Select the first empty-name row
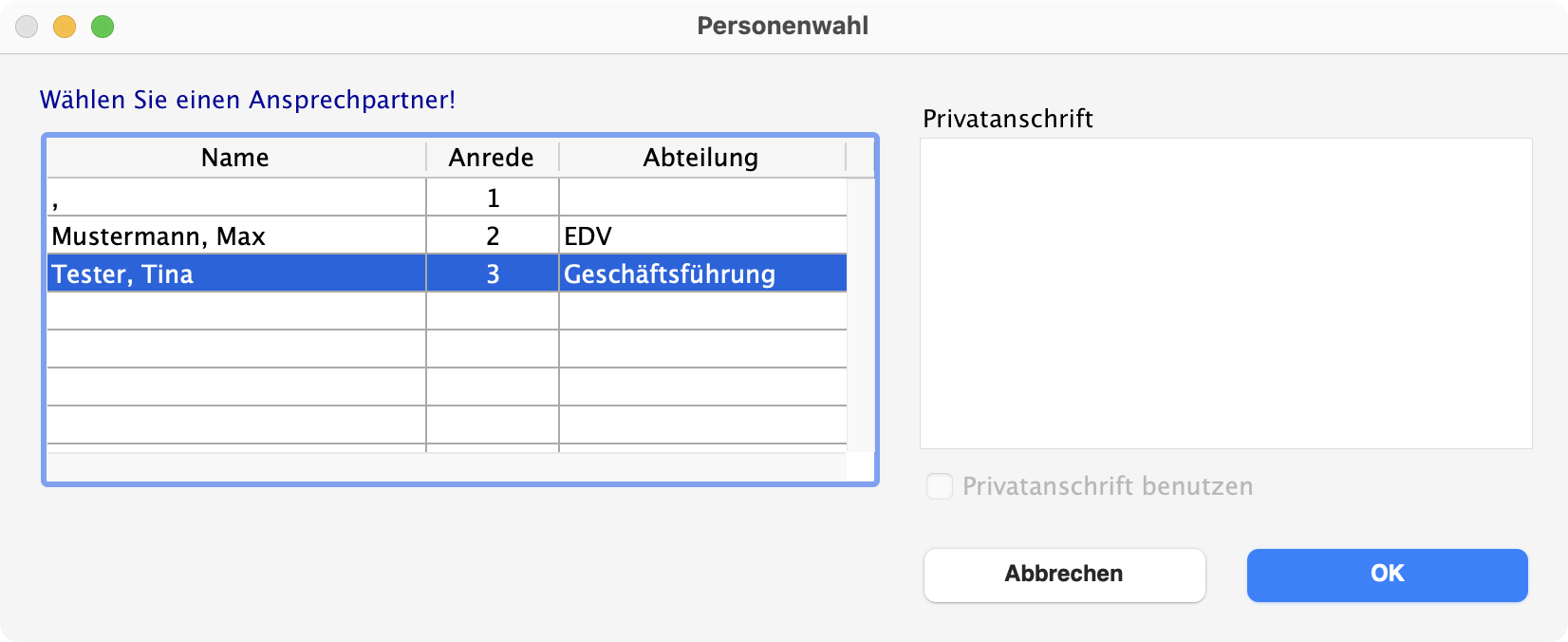 [235, 198]
